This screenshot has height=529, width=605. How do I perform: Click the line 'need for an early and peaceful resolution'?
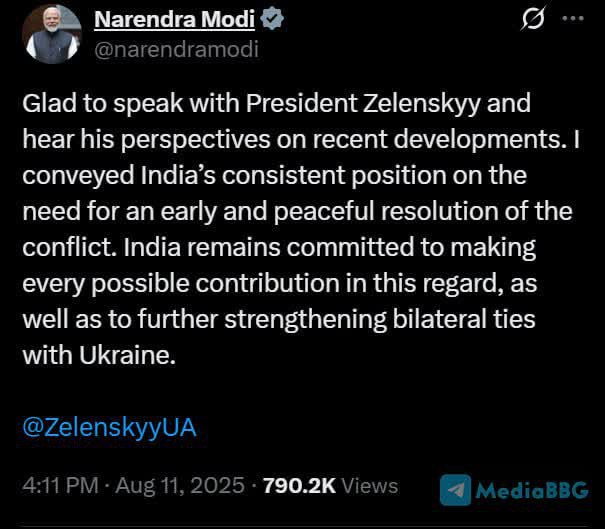(297, 212)
